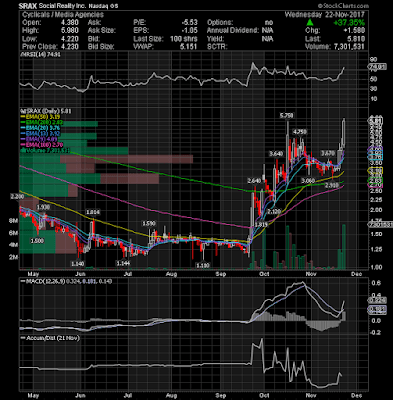Click the Open price 4.380

(x=69, y=23)
